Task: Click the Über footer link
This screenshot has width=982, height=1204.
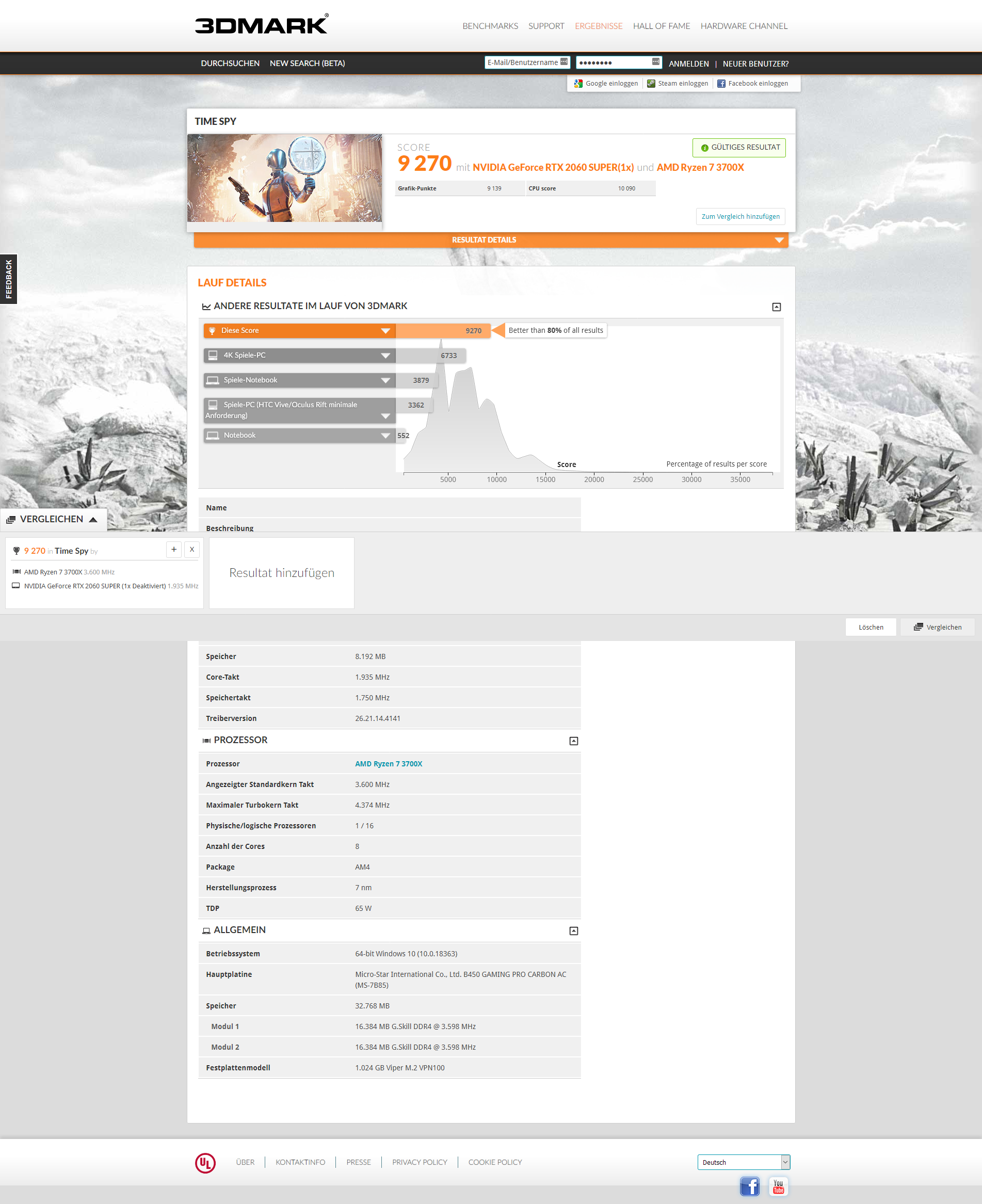Action: (x=245, y=1162)
